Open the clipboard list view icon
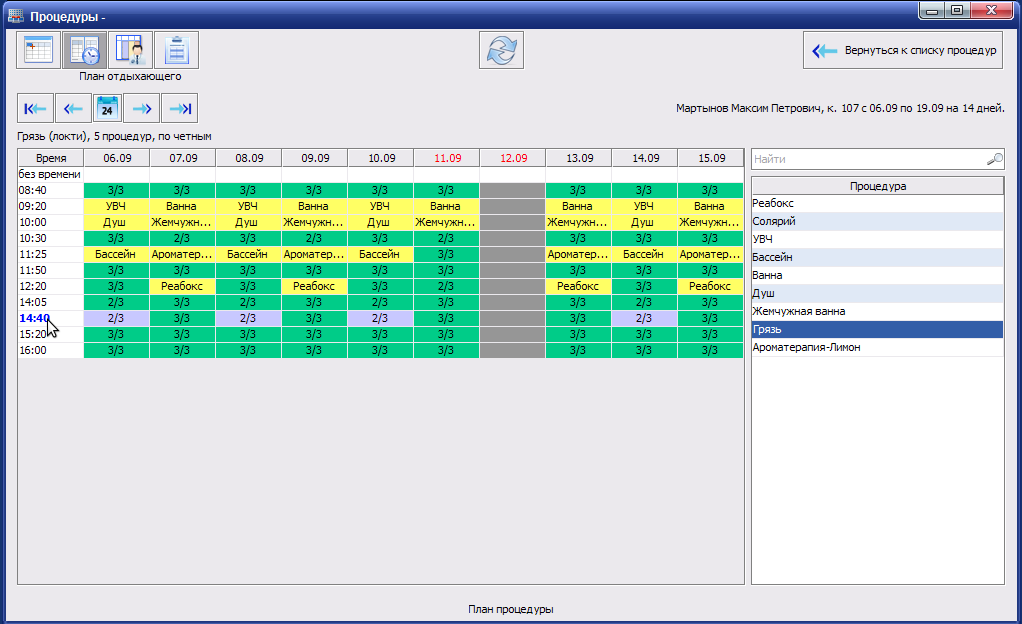 [x=177, y=50]
